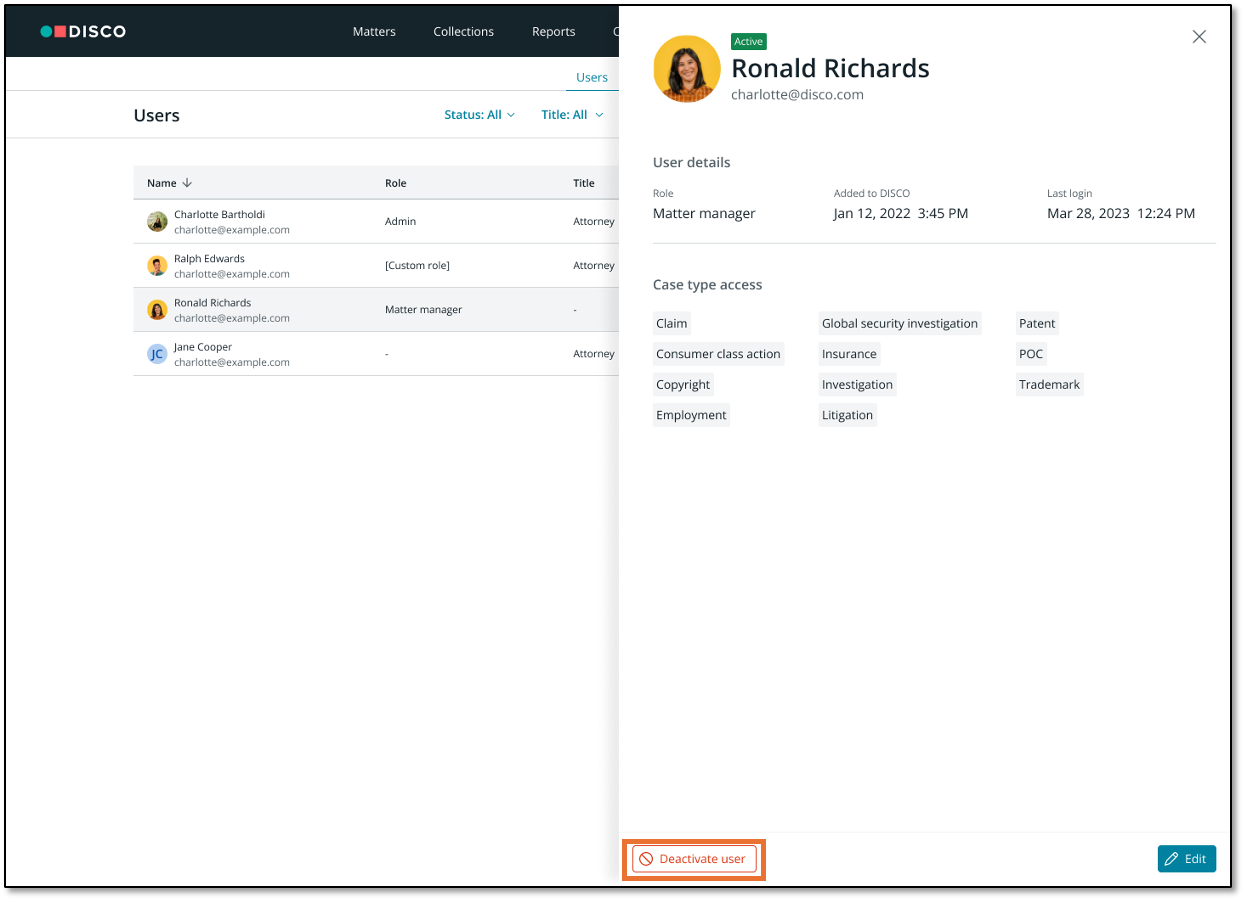Viewport: 1246px width, 902px height.
Task: Open the Collections menu
Action: point(463,31)
